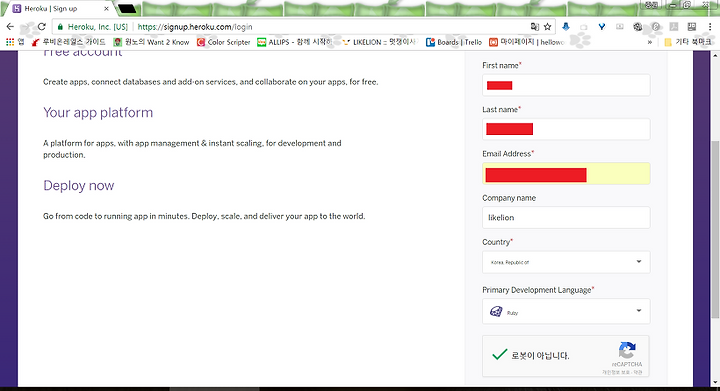Click the scrollbar down arrow
720x391 pixels.
tap(715, 381)
